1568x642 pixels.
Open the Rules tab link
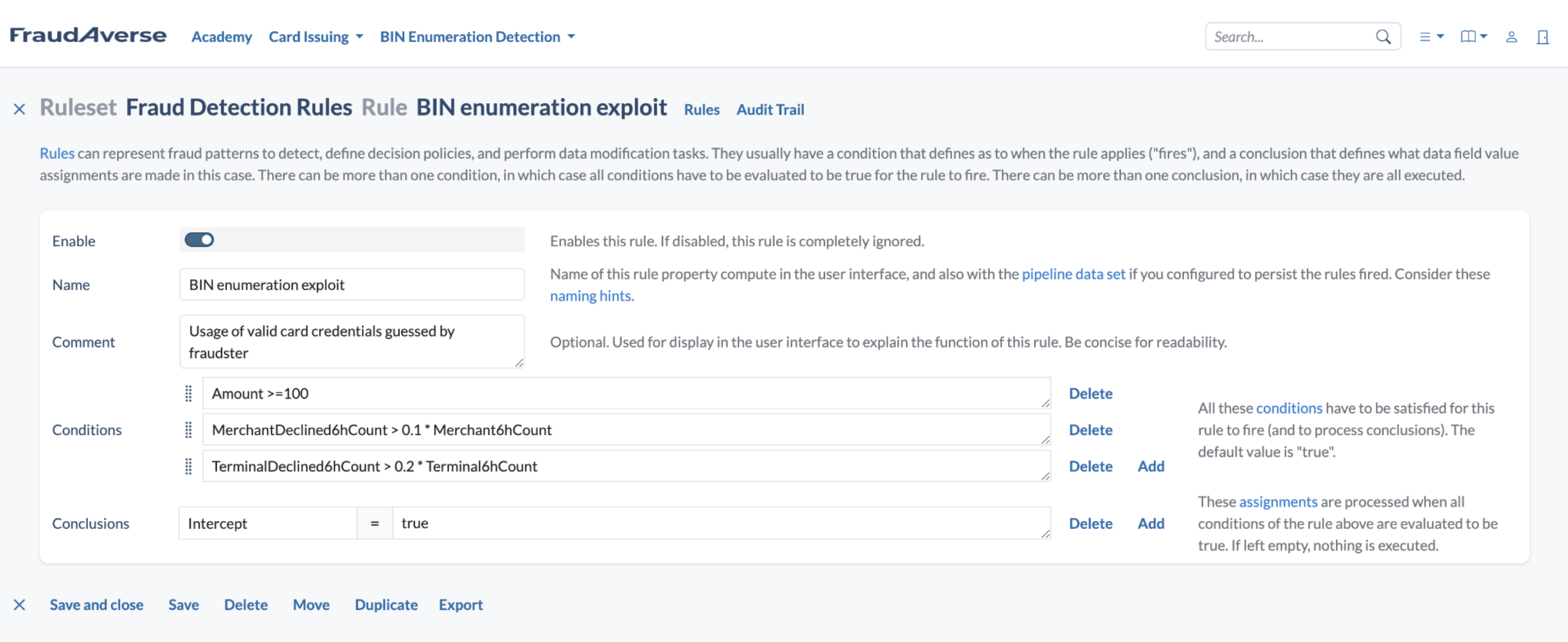pyautogui.click(x=701, y=110)
